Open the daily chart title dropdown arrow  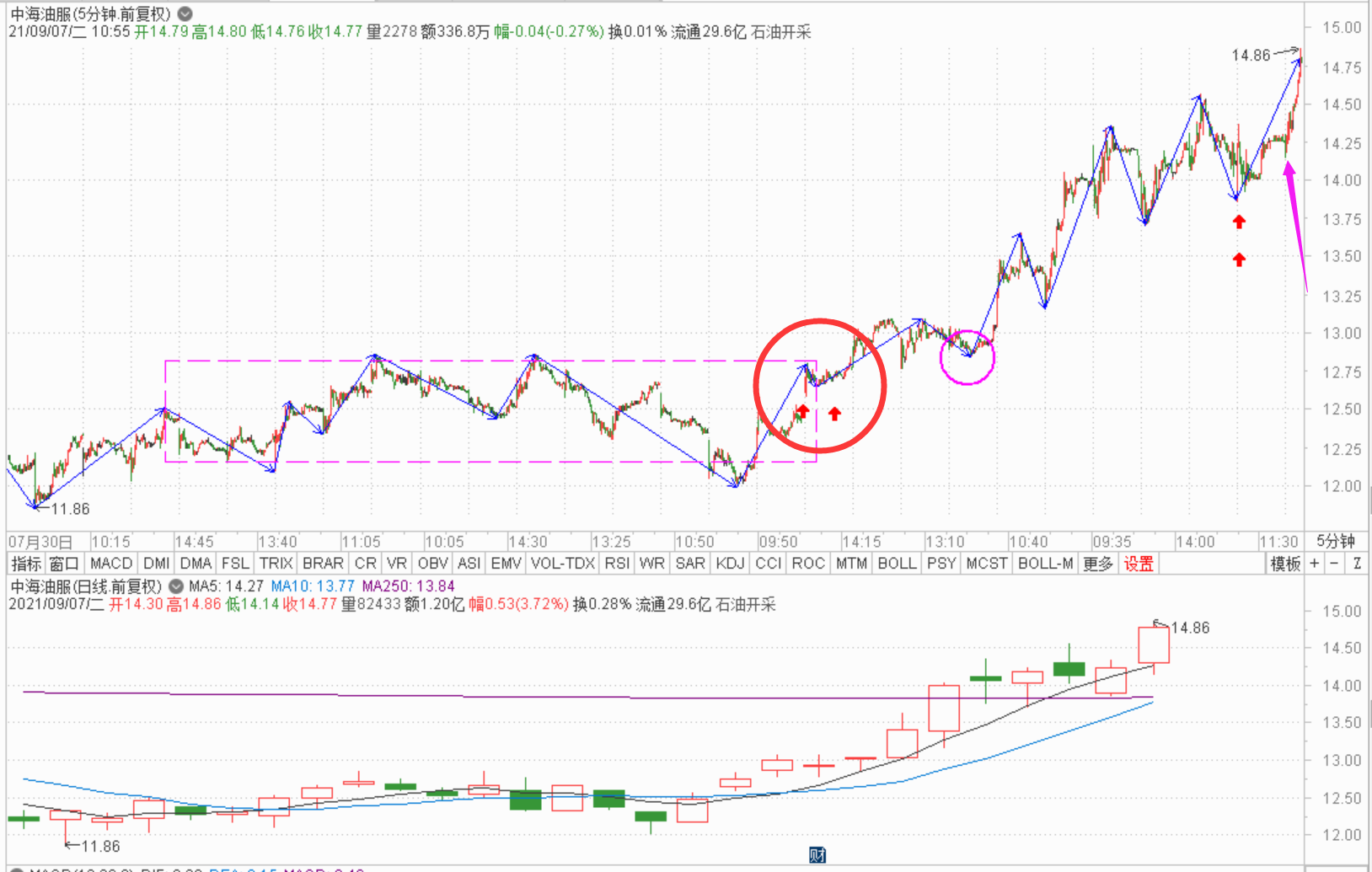coord(175,586)
